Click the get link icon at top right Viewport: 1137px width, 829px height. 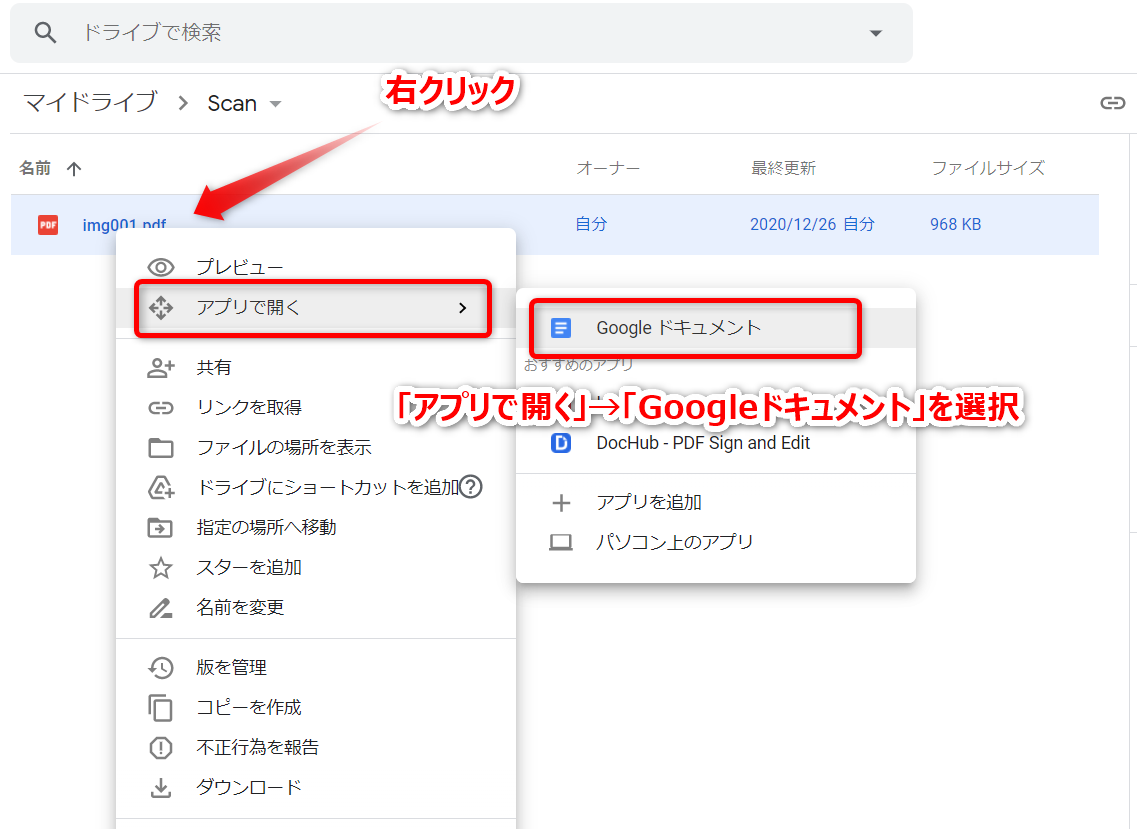click(x=1112, y=103)
